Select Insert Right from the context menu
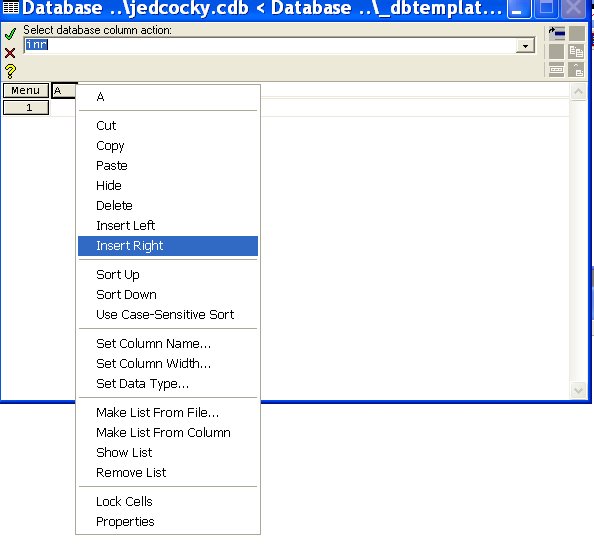Viewport: 594px width, 545px height. coord(168,246)
